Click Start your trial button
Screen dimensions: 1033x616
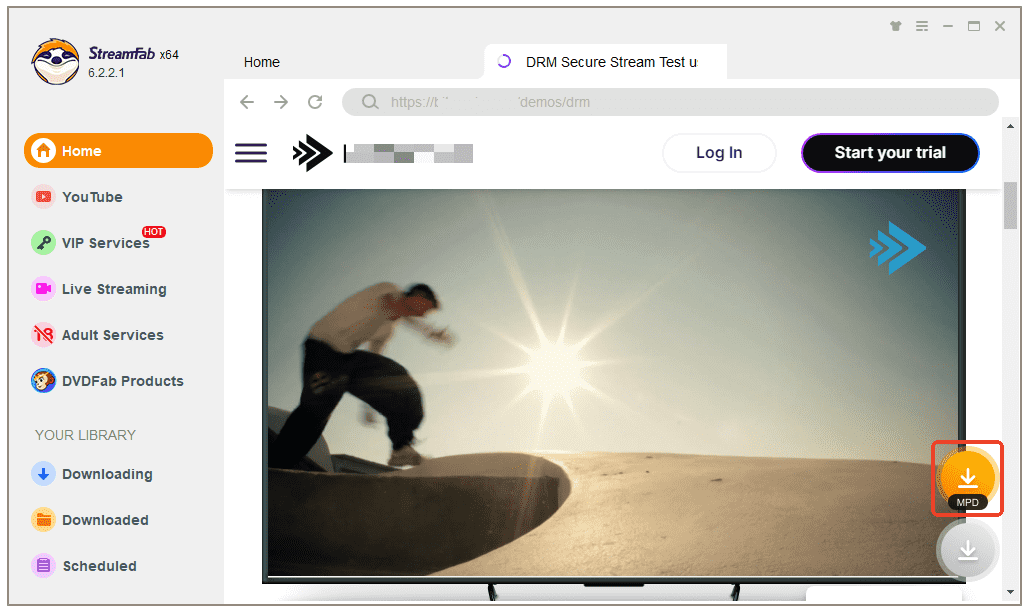click(890, 153)
